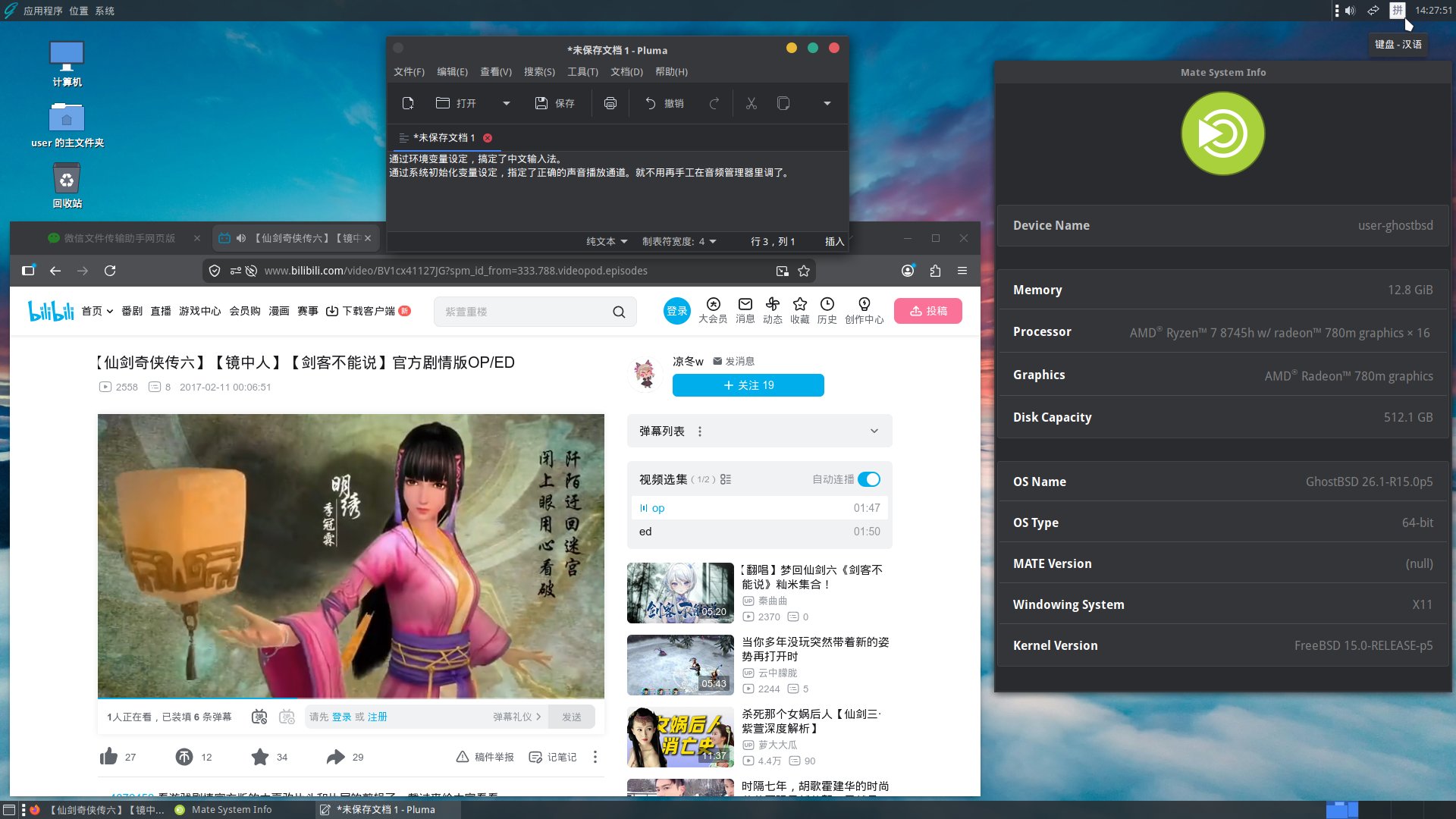The height and width of the screenshot is (819, 1456).
Task: Click the Undo button in Pluma
Action: coord(664,103)
